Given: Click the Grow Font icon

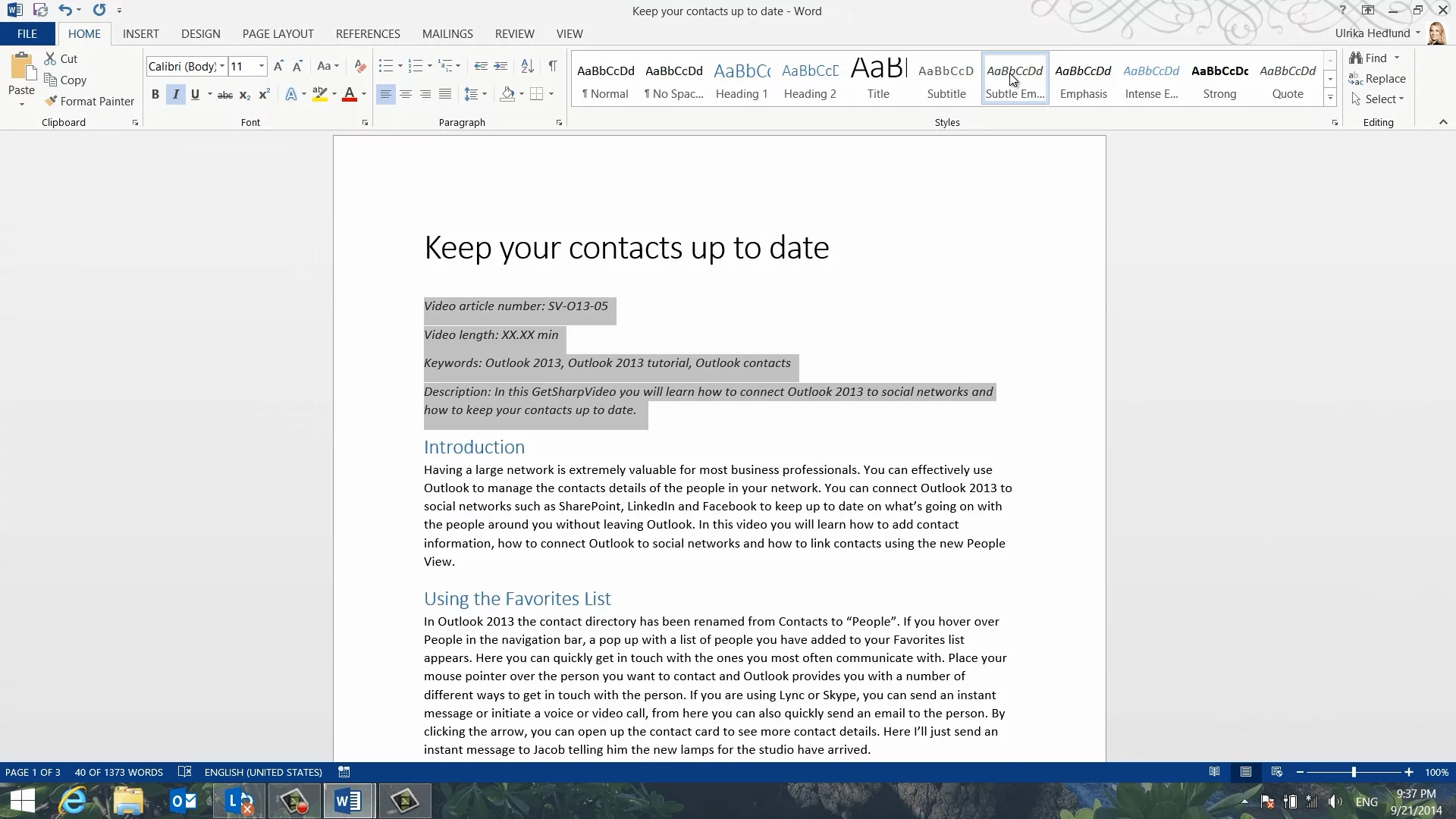Looking at the screenshot, I should (x=278, y=67).
